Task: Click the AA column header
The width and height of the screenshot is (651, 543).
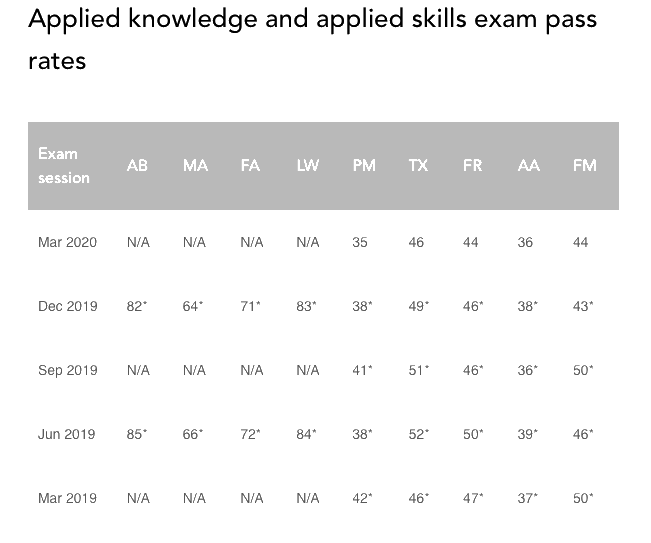Action: click(x=528, y=166)
